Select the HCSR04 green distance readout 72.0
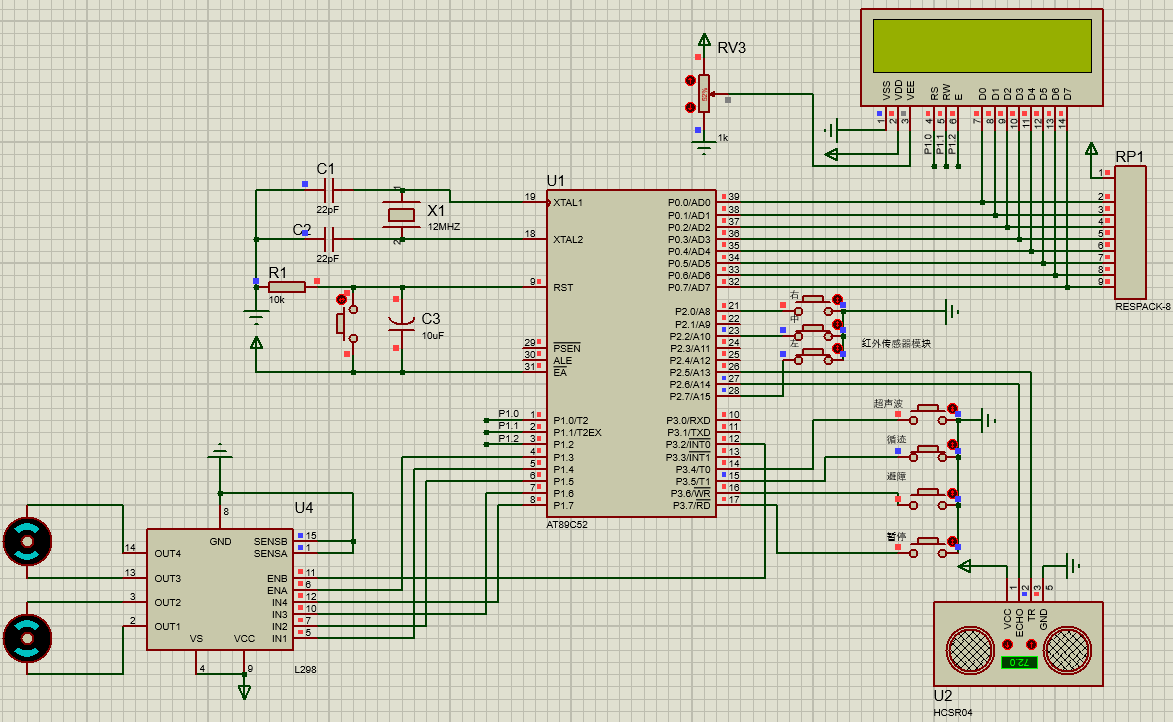 pyautogui.click(x=1019, y=662)
